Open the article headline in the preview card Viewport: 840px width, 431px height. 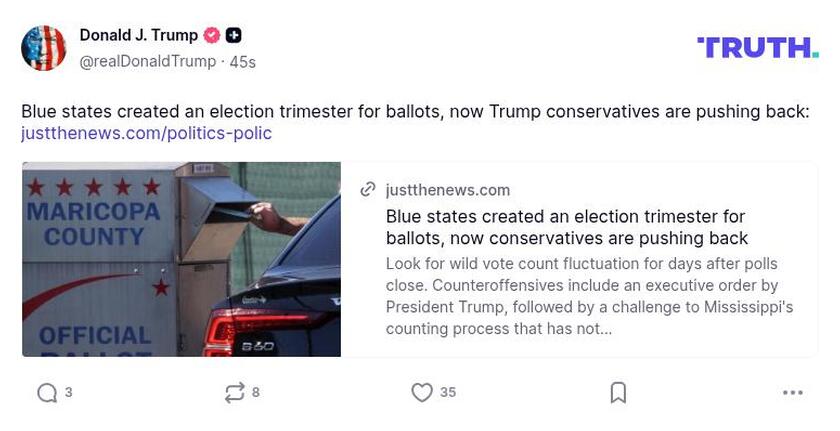pyautogui.click(x=566, y=227)
